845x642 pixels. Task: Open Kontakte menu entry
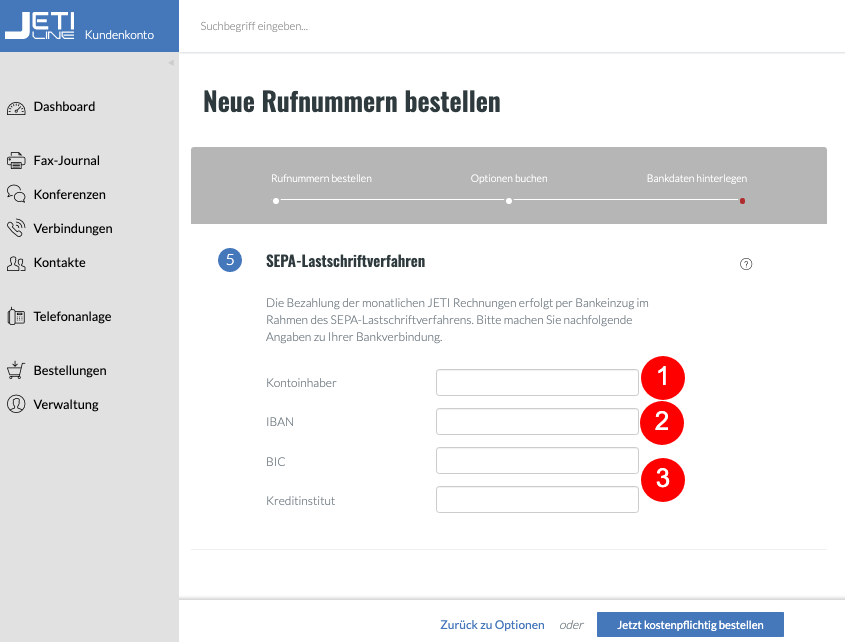click(x=59, y=263)
